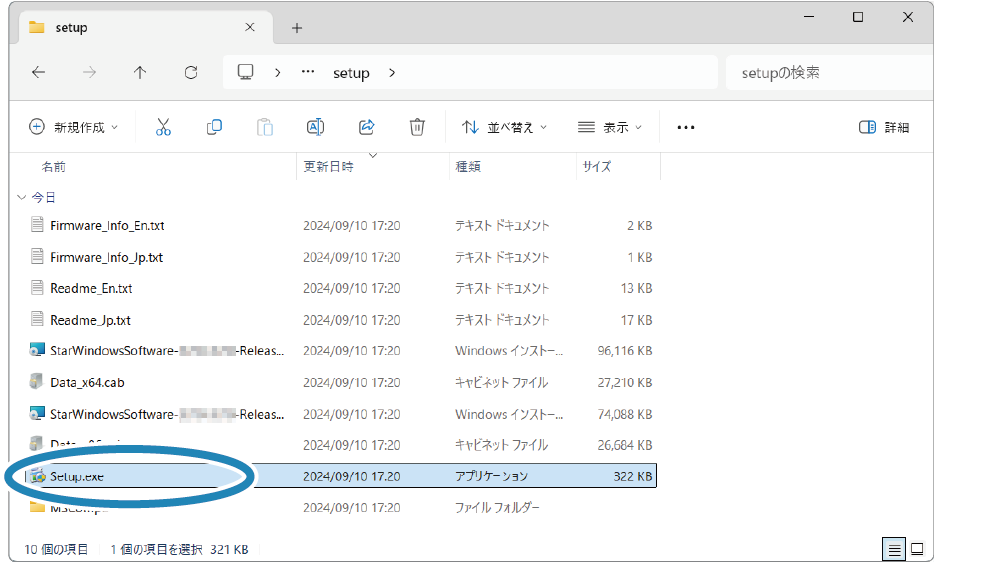This screenshot has width=1000, height=570.
Task: Click the Rename icon in toolbar
Action: tap(315, 127)
